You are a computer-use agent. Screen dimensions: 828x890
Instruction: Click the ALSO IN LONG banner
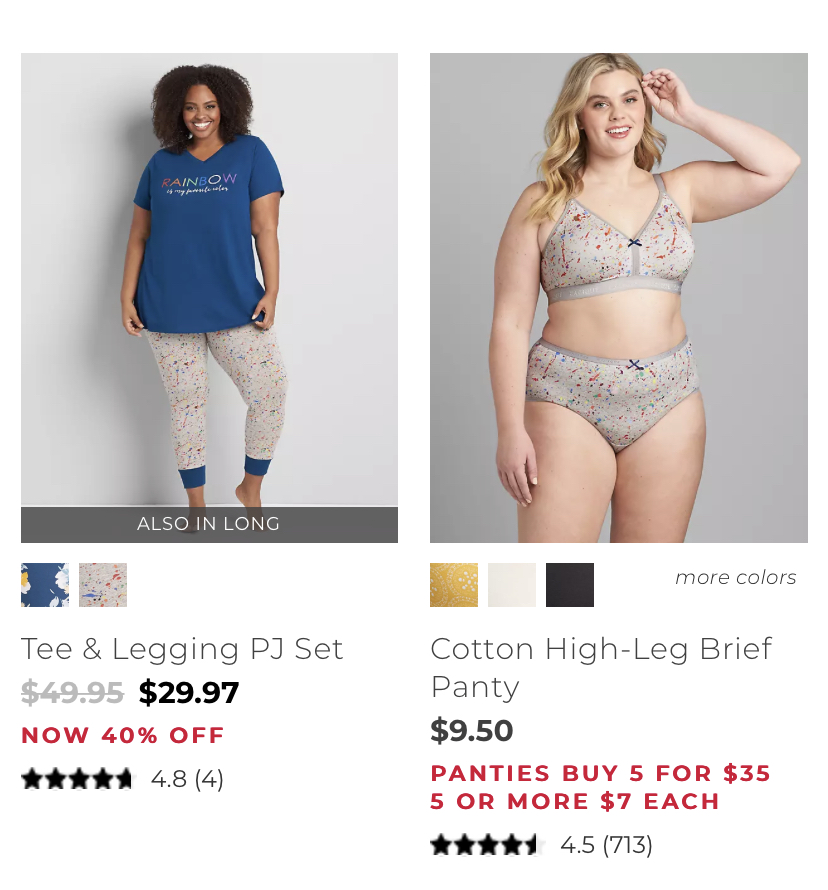209,524
